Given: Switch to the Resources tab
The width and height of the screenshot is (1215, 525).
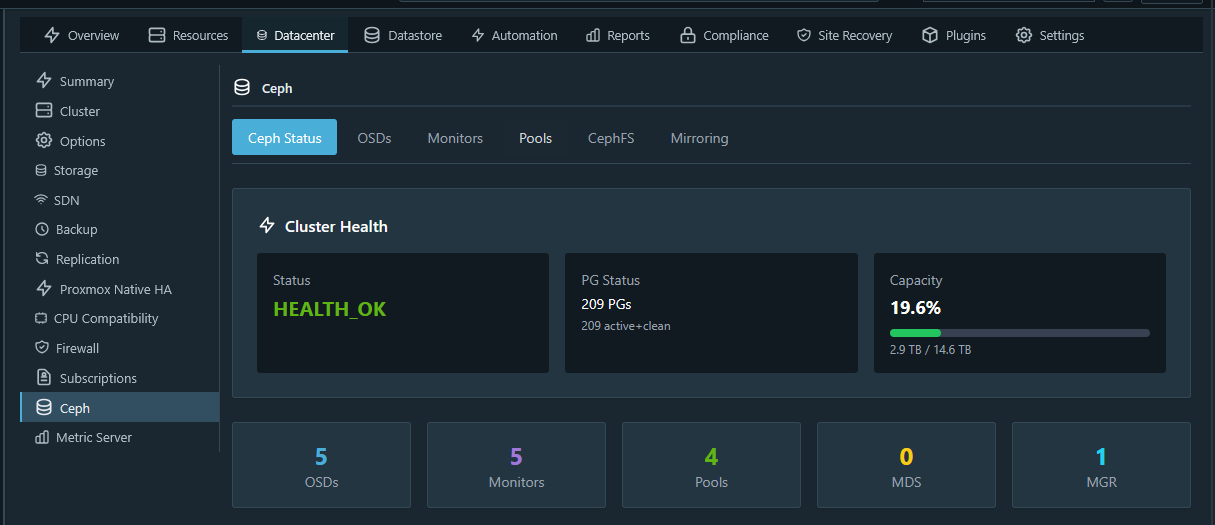Looking at the screenshot, I should click(x=188, y=35).
